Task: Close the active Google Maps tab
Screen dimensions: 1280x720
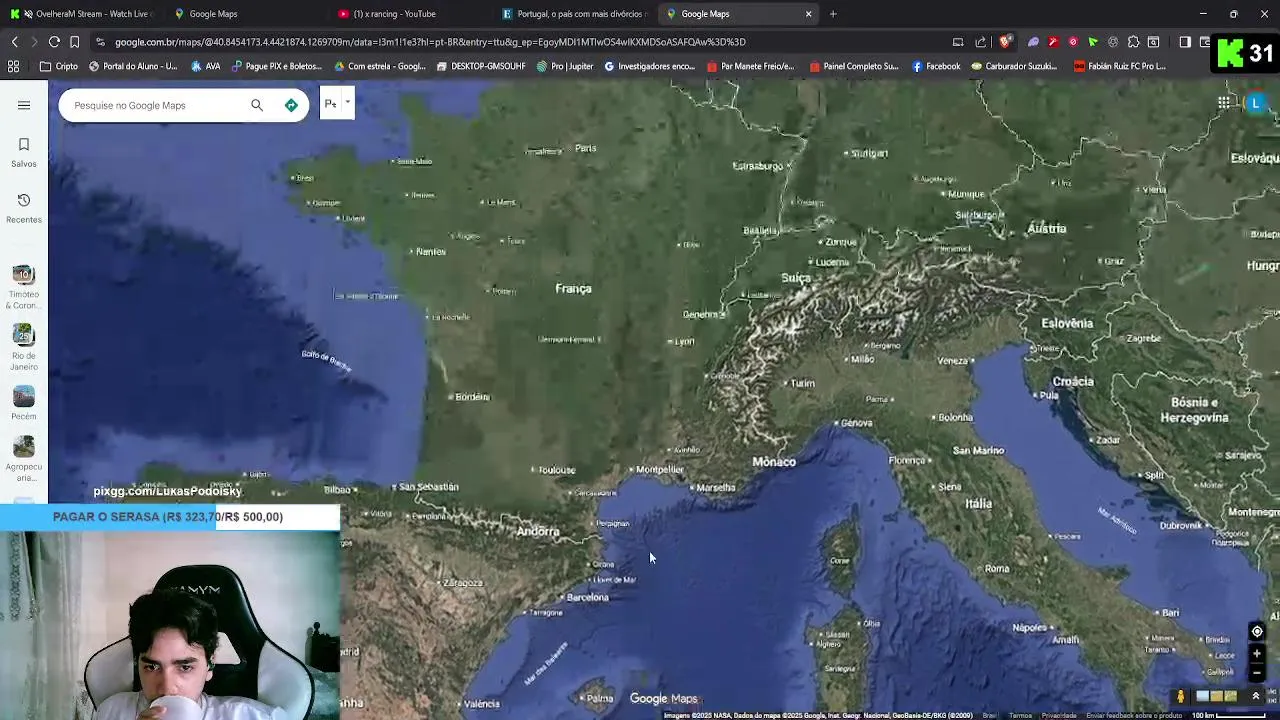Action: pos(808,14)
